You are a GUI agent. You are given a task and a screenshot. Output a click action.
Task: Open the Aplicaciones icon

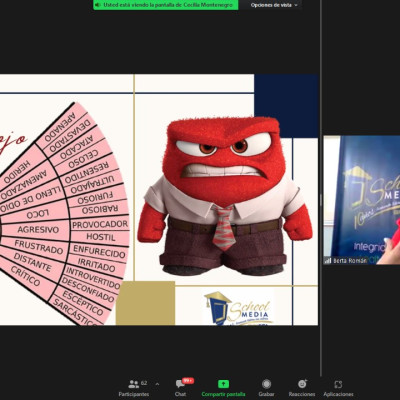(338, 384)
